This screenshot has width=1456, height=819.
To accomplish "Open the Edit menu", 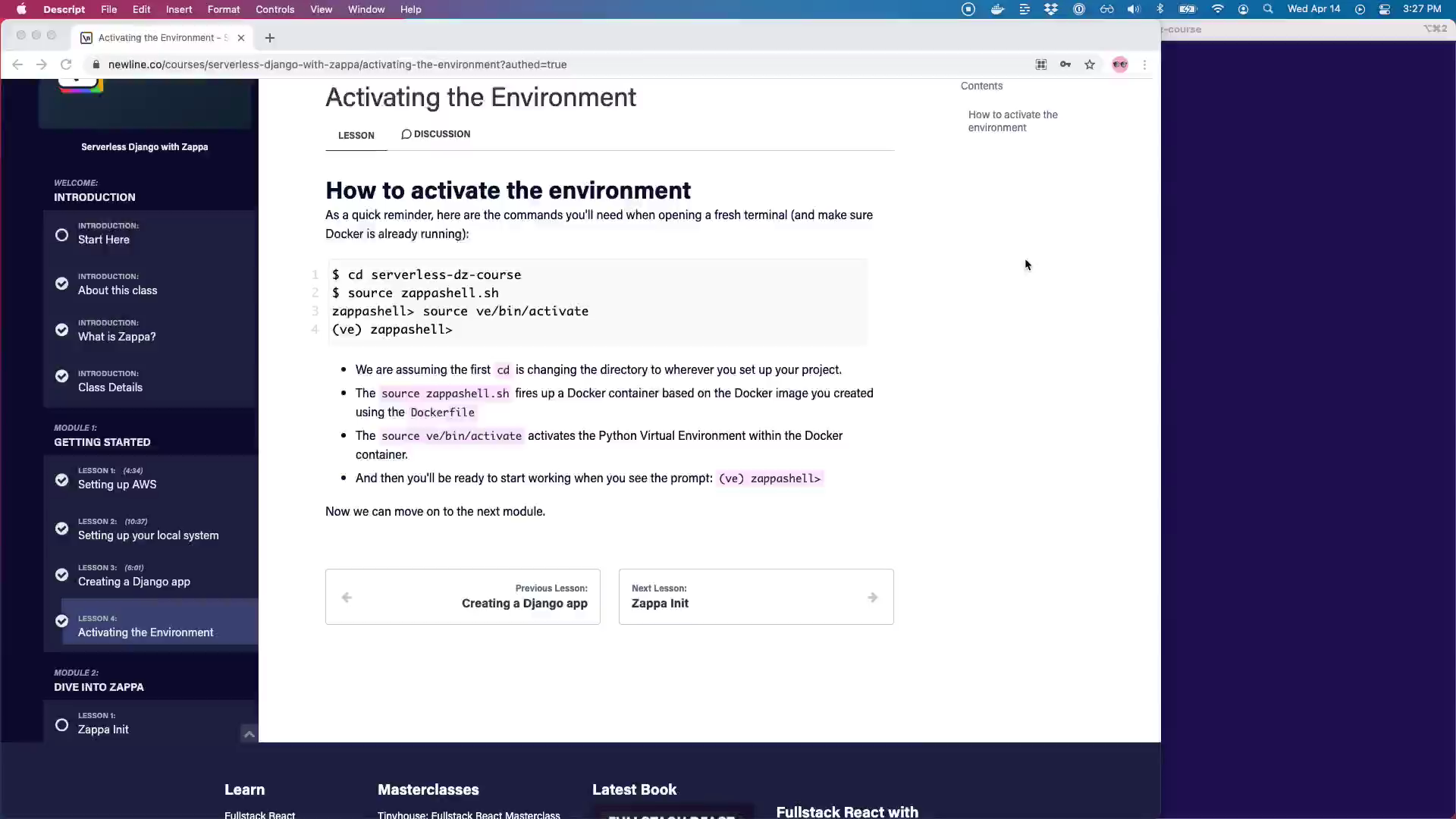I will (142, 9).
